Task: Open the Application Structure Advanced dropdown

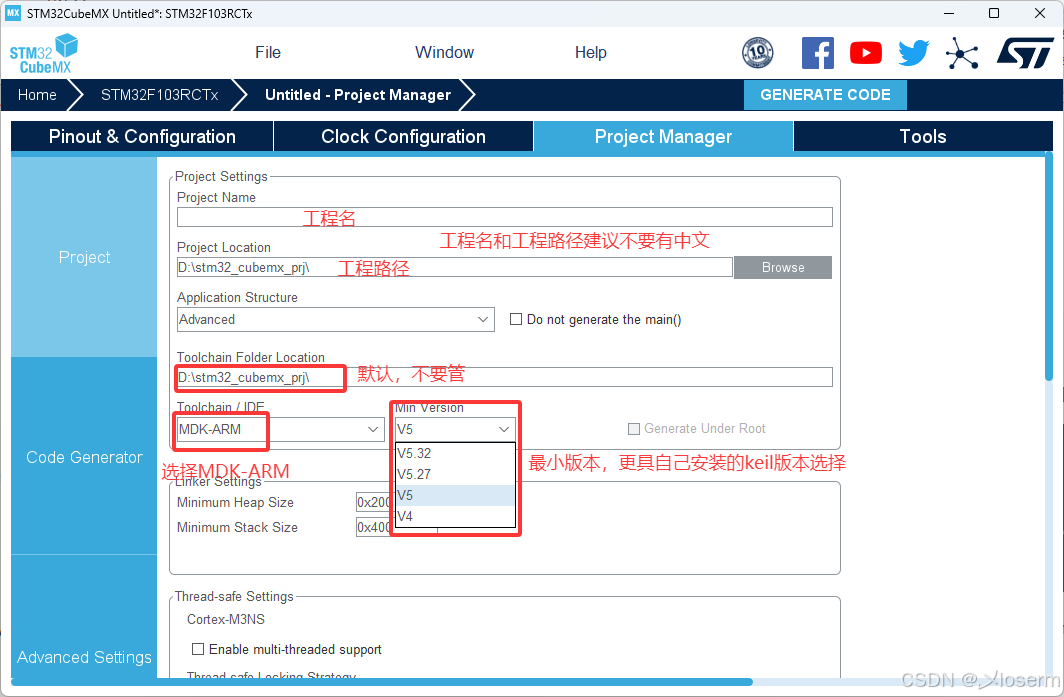Action: (x=335, y=320)
